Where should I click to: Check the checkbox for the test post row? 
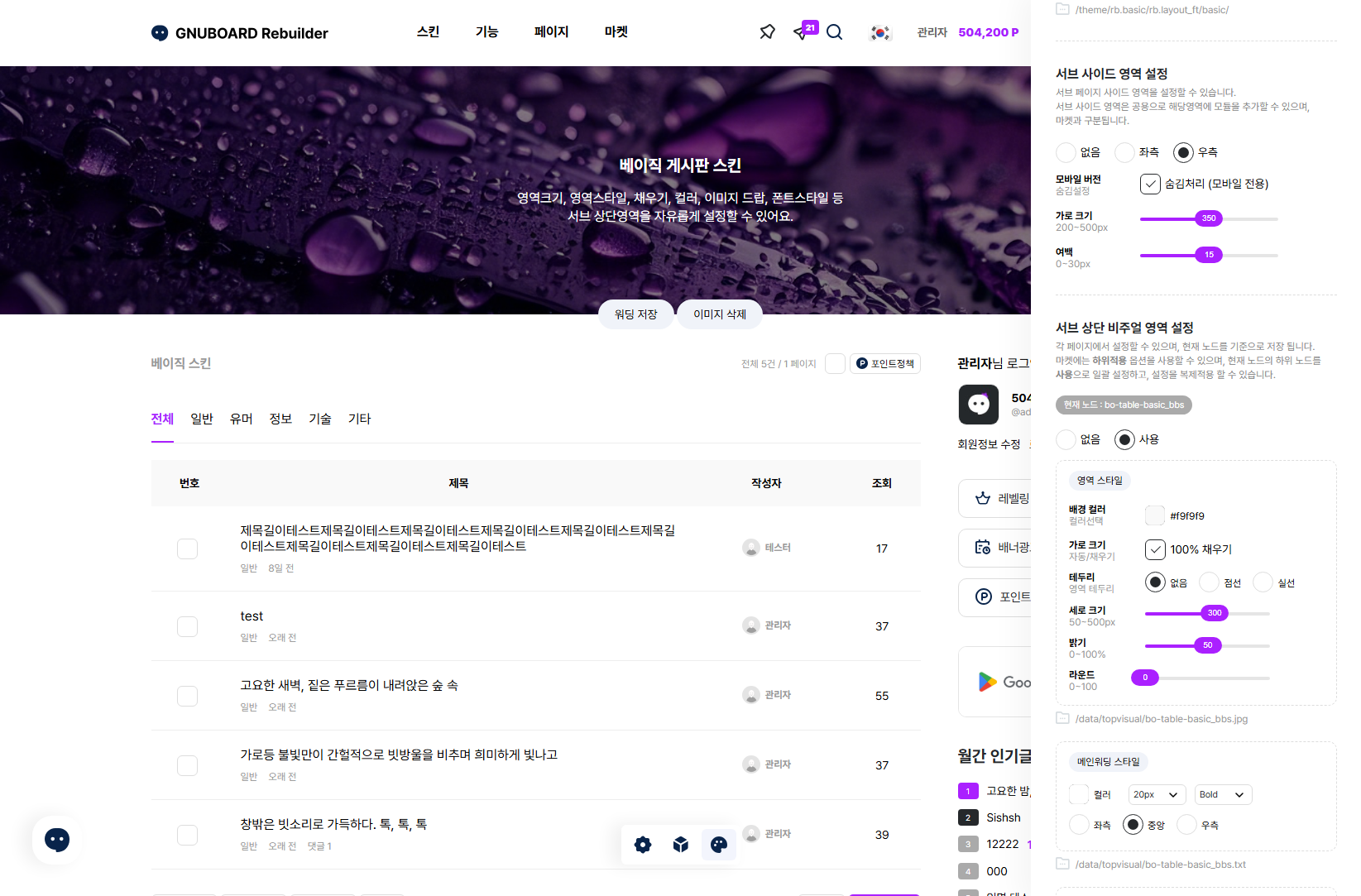click(x=188, y=626)
